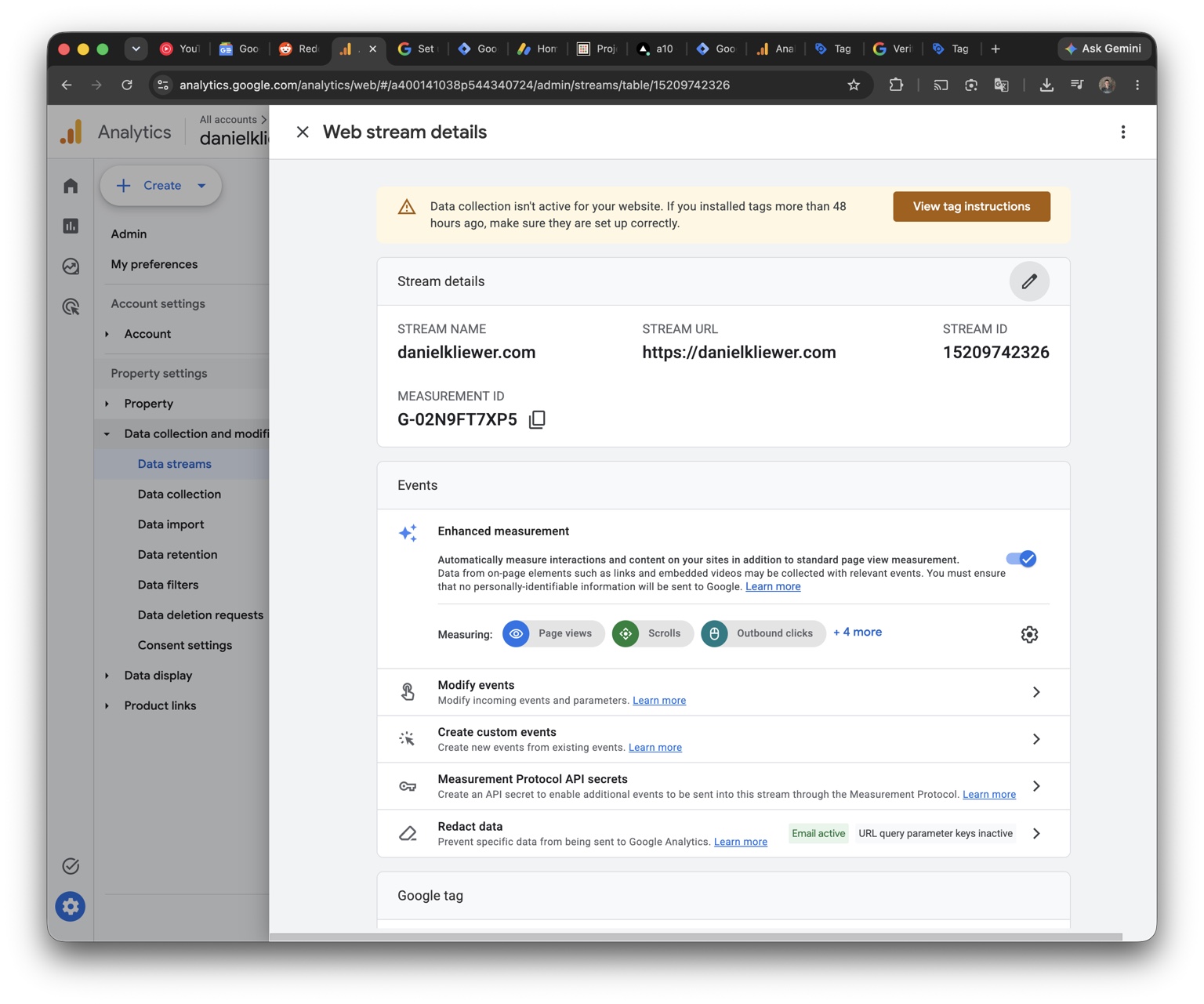Expand the Property section
This screenshot has height=1004, width=1204.
click(x=107, y=404)
